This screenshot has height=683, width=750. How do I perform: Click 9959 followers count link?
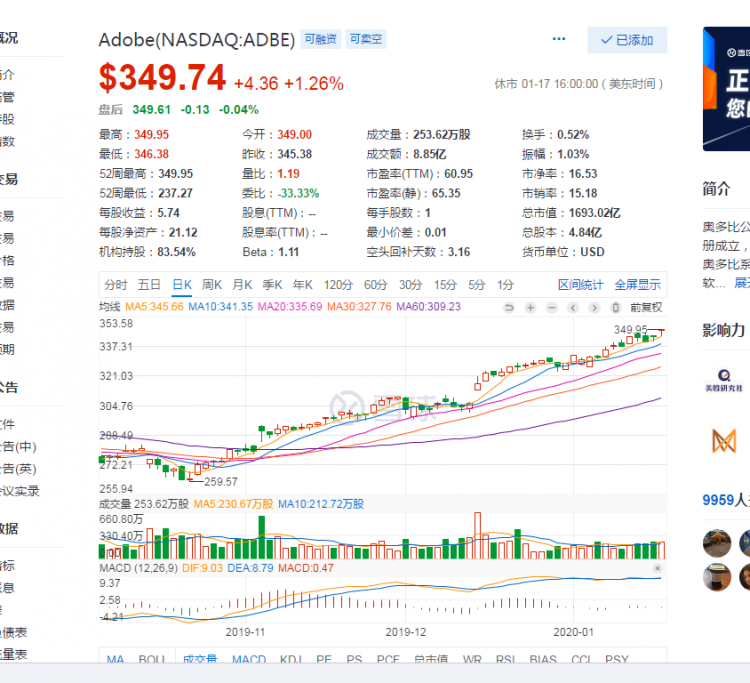coord(726,500)
